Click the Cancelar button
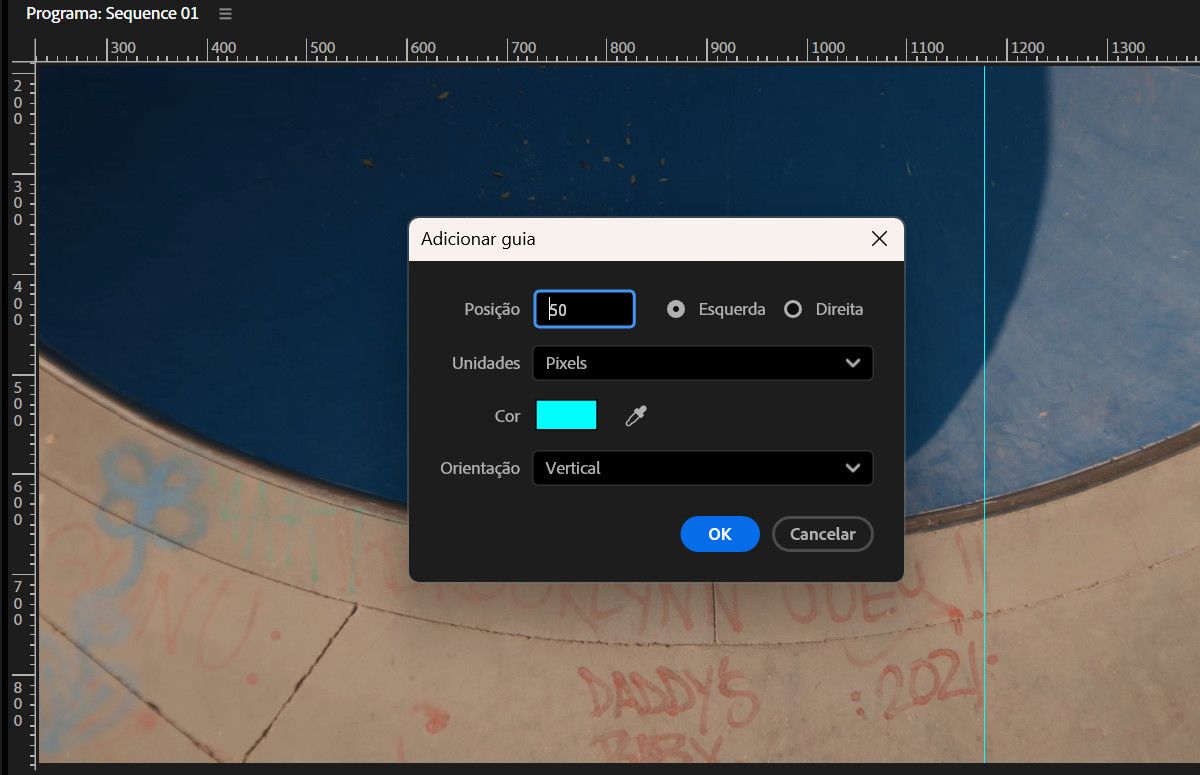The height and width of the screenshot is (775, 1200). (823, 534)
